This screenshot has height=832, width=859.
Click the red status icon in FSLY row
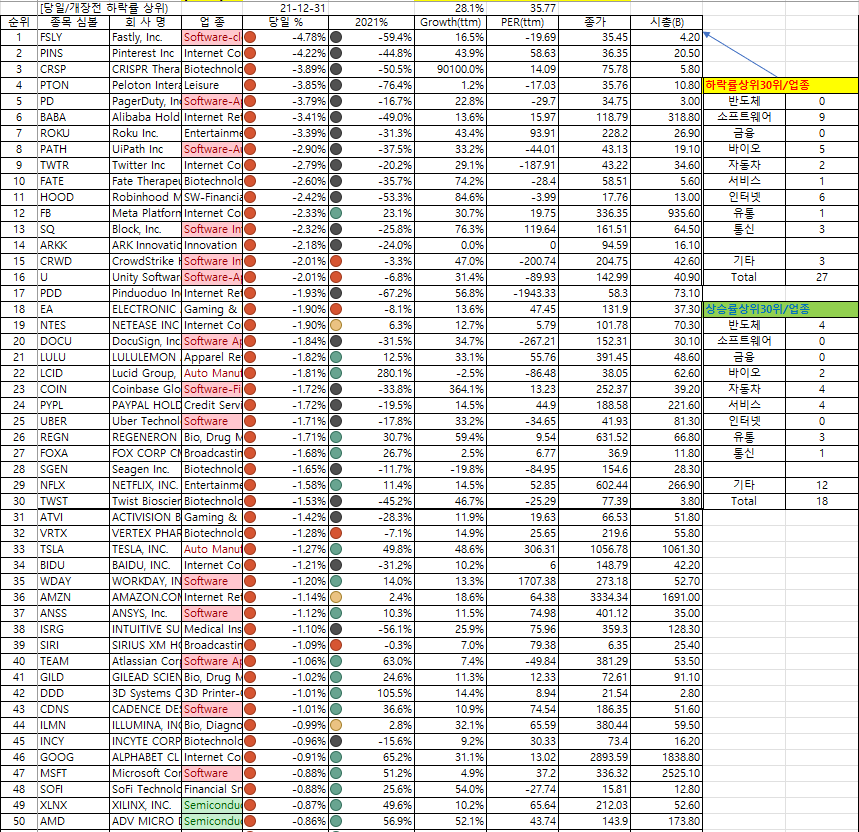click(x=250, y=37)
